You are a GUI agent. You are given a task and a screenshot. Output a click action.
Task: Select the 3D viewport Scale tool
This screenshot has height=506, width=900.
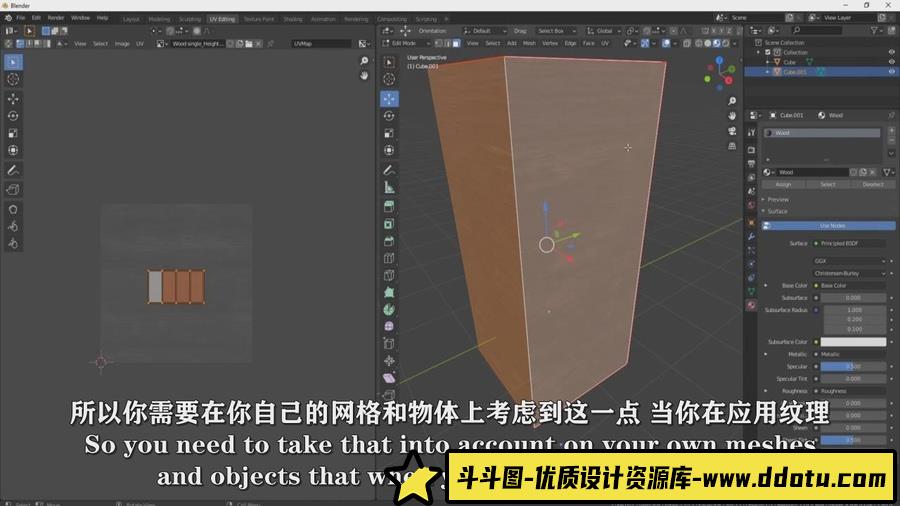[x=389, y=133]
